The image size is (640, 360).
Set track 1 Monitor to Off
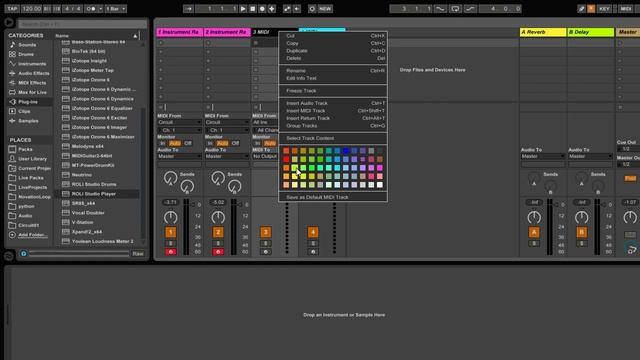pyautogui.click(x=187, y=143)
